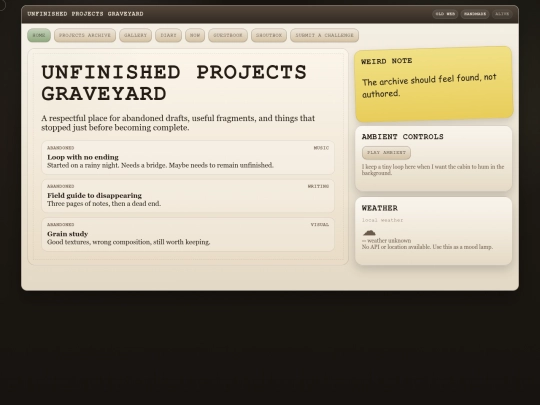
Task: Switch to the Diary tab
Action: (168, 35)
